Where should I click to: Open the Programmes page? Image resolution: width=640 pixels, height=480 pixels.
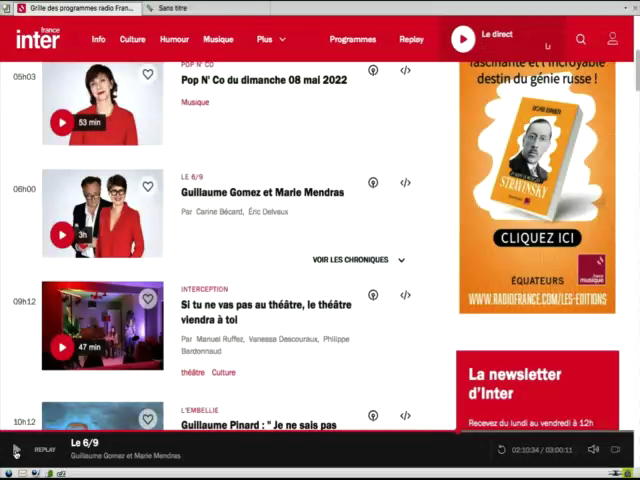(x=353, y=40)
